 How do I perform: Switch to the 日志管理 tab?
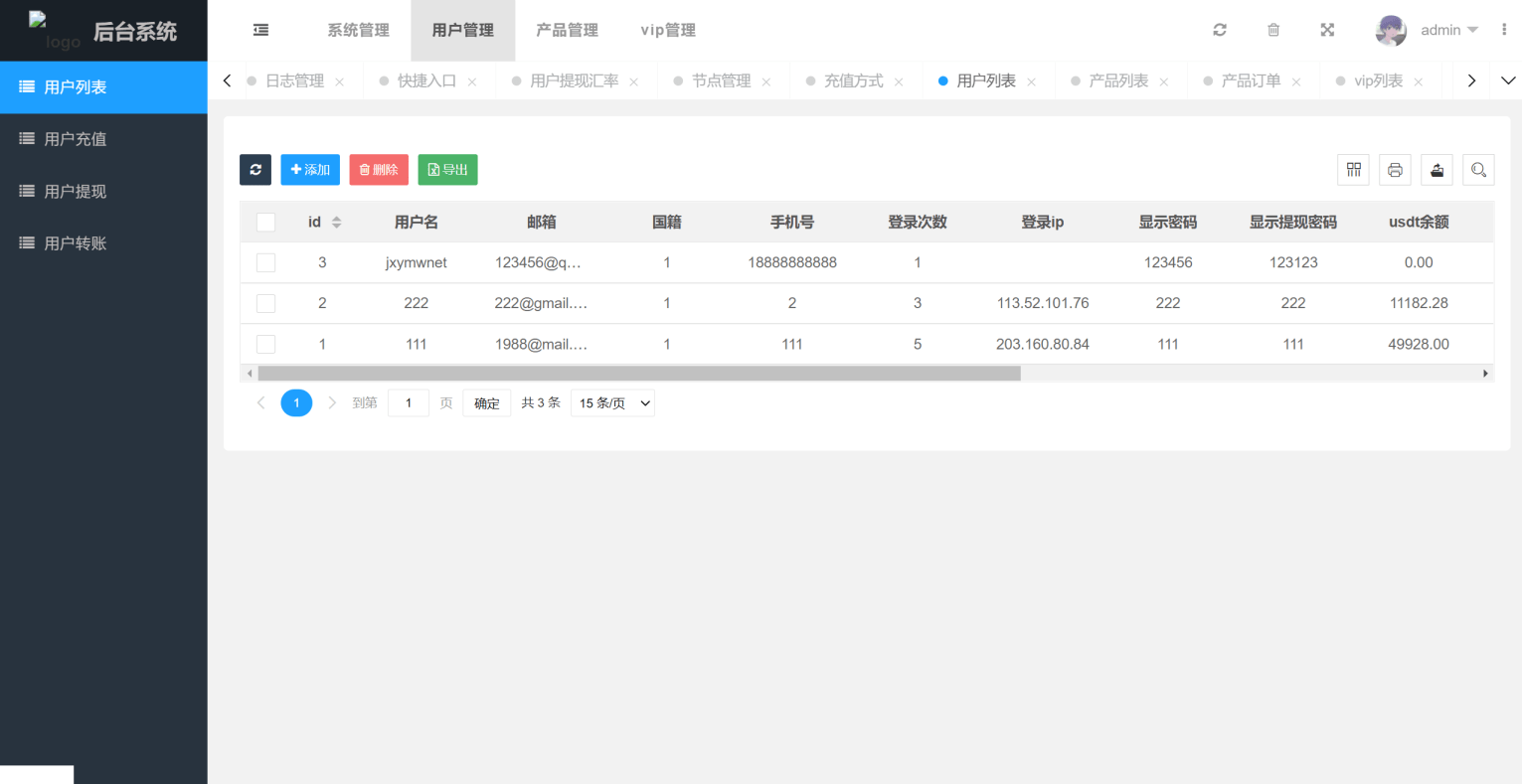tap(294, 80)
